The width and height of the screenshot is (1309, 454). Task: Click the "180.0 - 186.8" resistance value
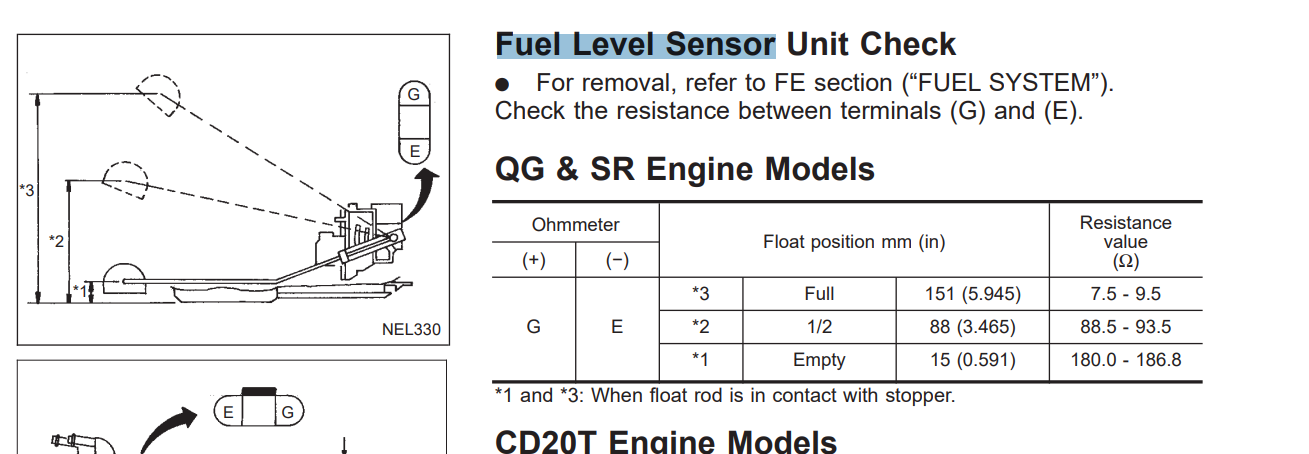[1125, 360]
